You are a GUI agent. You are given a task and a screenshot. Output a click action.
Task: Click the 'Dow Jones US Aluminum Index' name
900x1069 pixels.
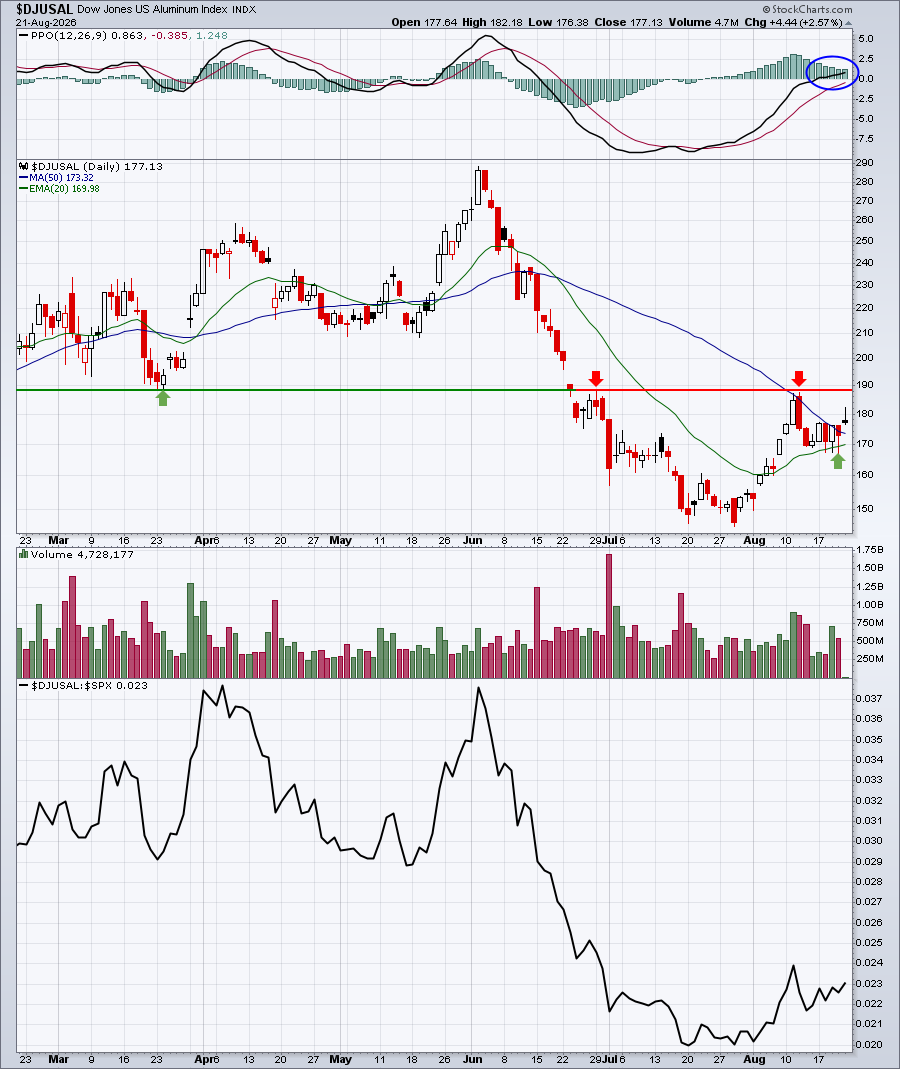153,9
